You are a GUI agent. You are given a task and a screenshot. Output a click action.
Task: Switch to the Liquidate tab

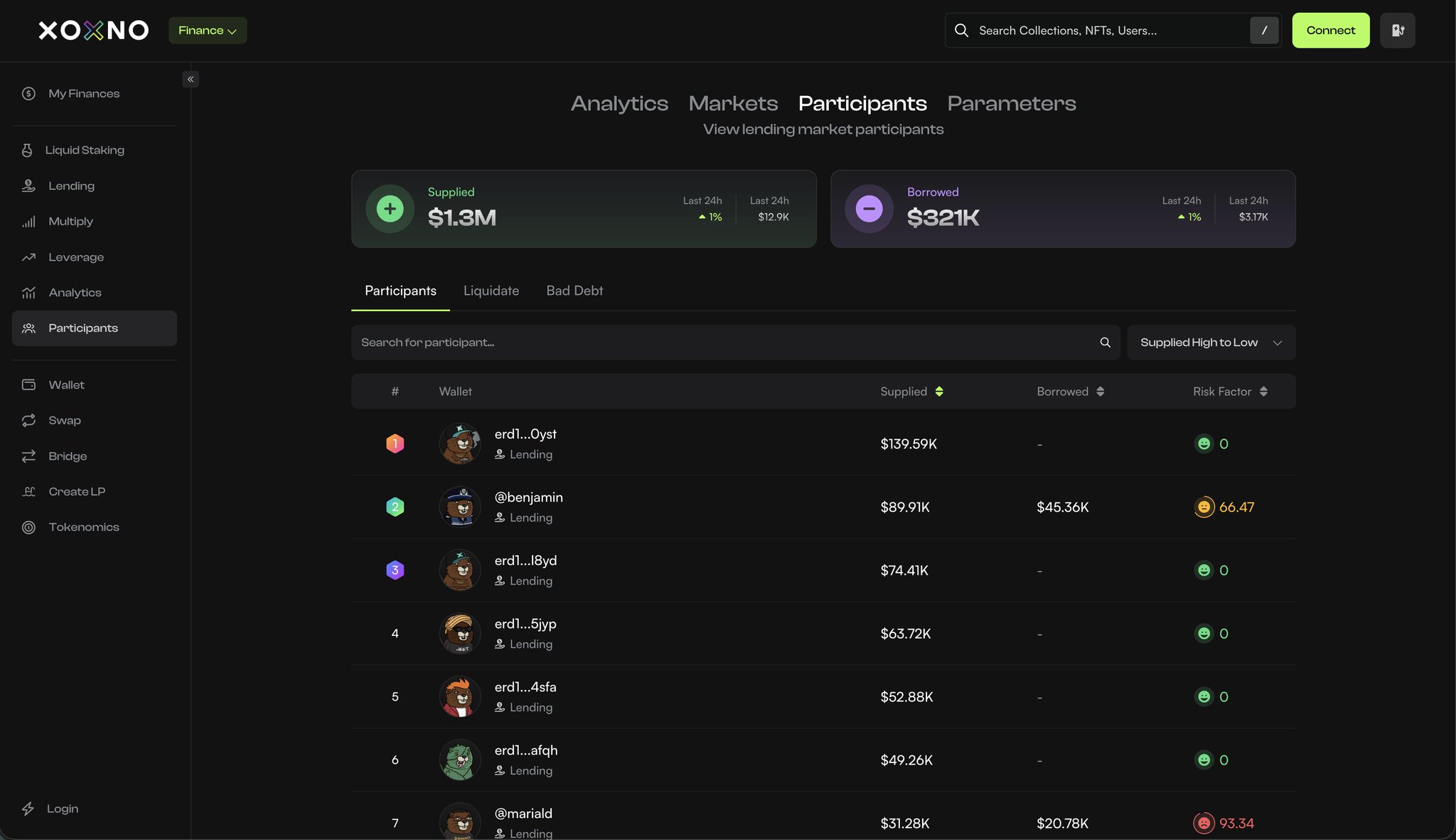[x=491, y=291]
